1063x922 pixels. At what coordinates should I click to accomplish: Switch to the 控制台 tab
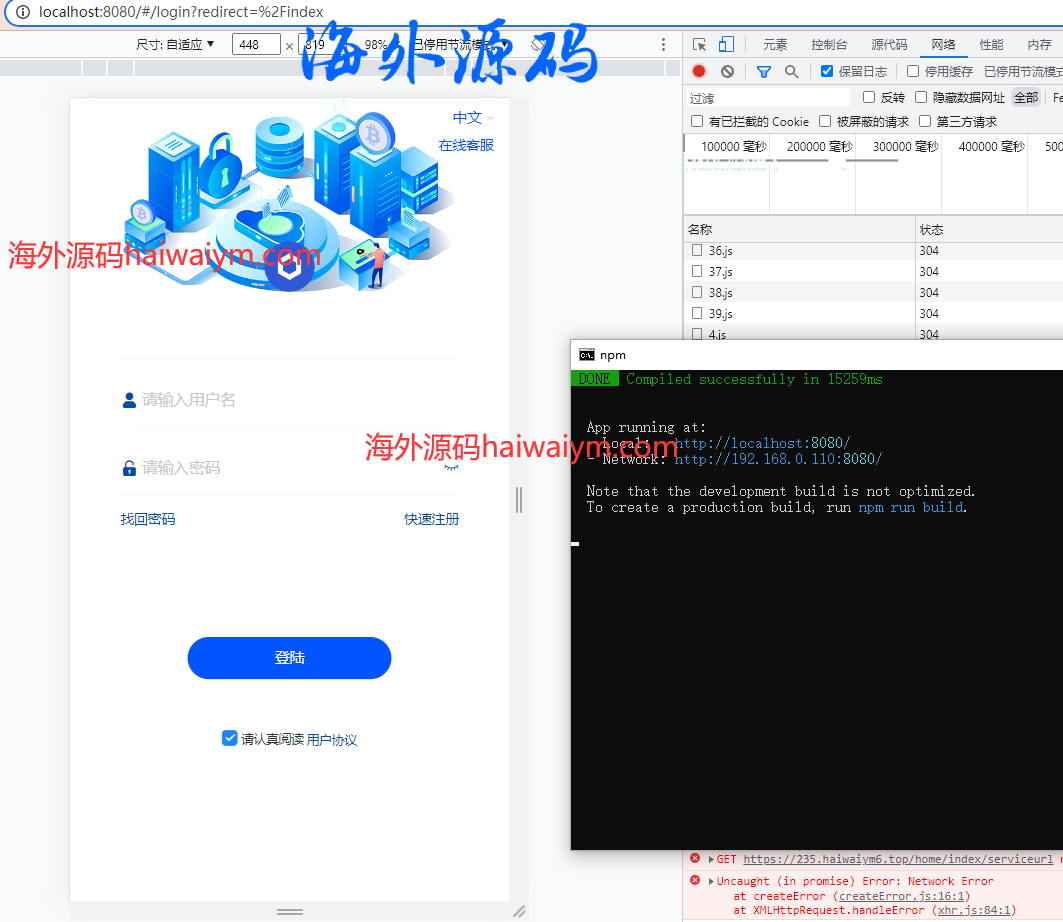tap(829, 45)
